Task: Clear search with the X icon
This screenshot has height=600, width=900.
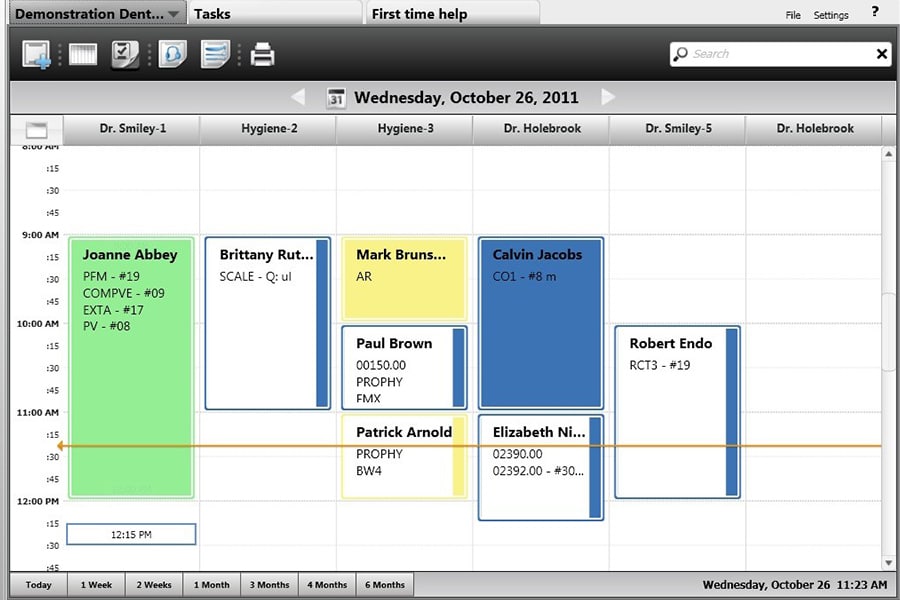Action: tap(882, 54)
